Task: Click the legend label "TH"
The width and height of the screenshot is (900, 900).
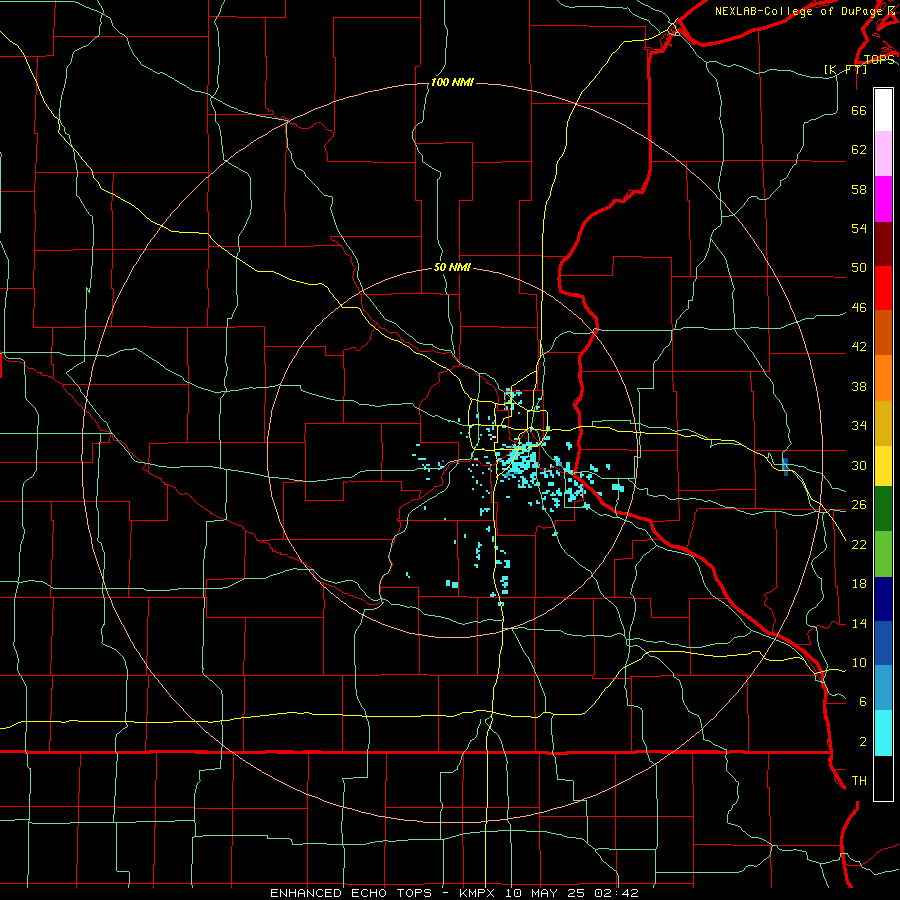Action: pyautogui.click(x=859, y=781)
